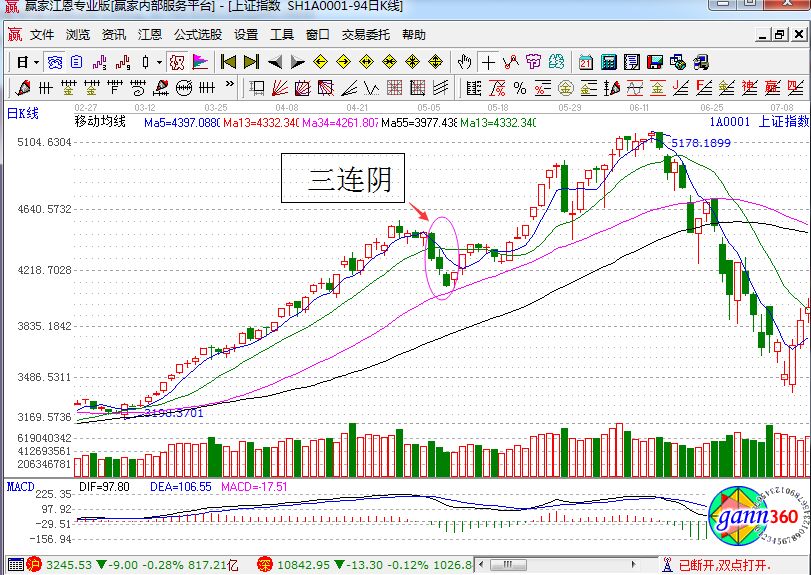Screen dimensions: 811x575
Task: Open the 交易委托 menu
Action: pos(366,34)
